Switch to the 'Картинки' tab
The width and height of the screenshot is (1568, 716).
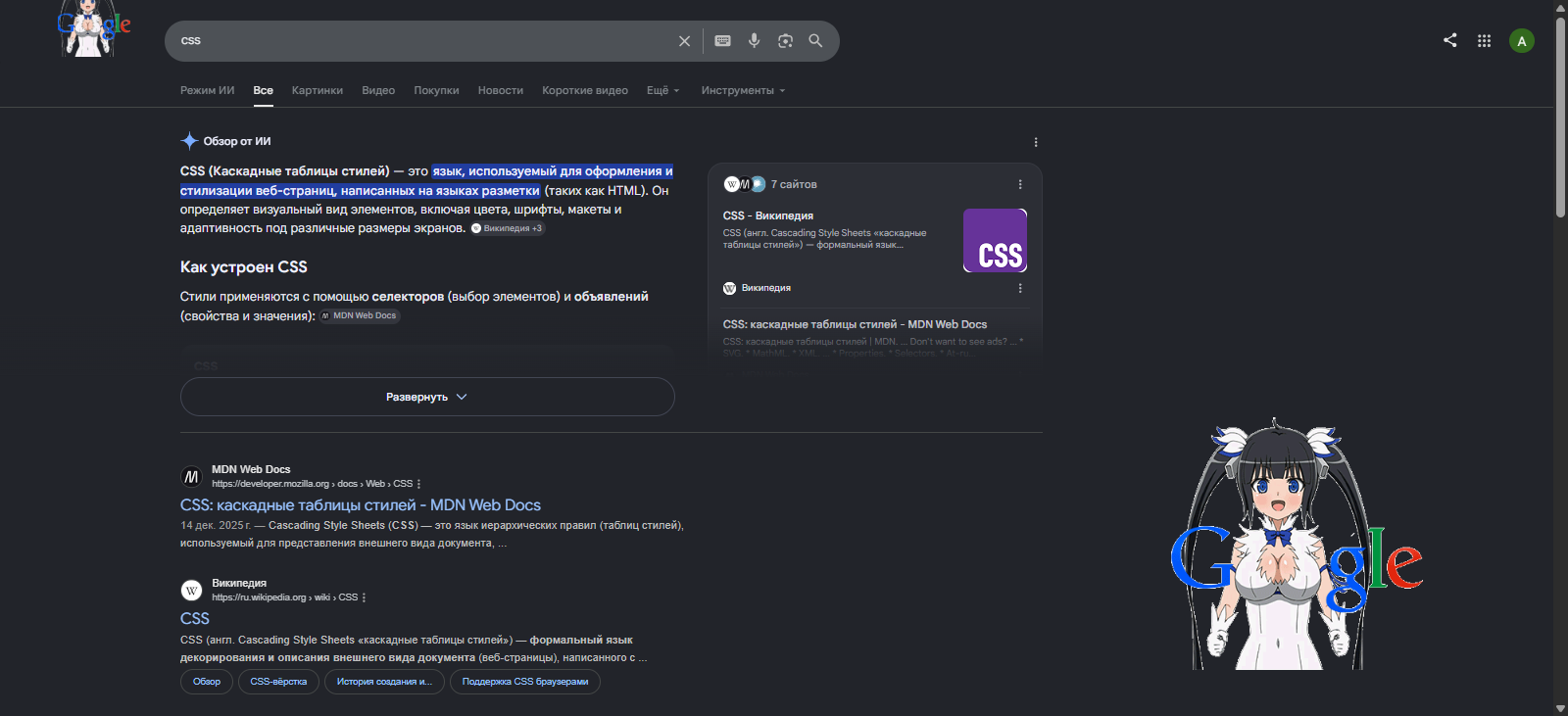pos(318,90)
